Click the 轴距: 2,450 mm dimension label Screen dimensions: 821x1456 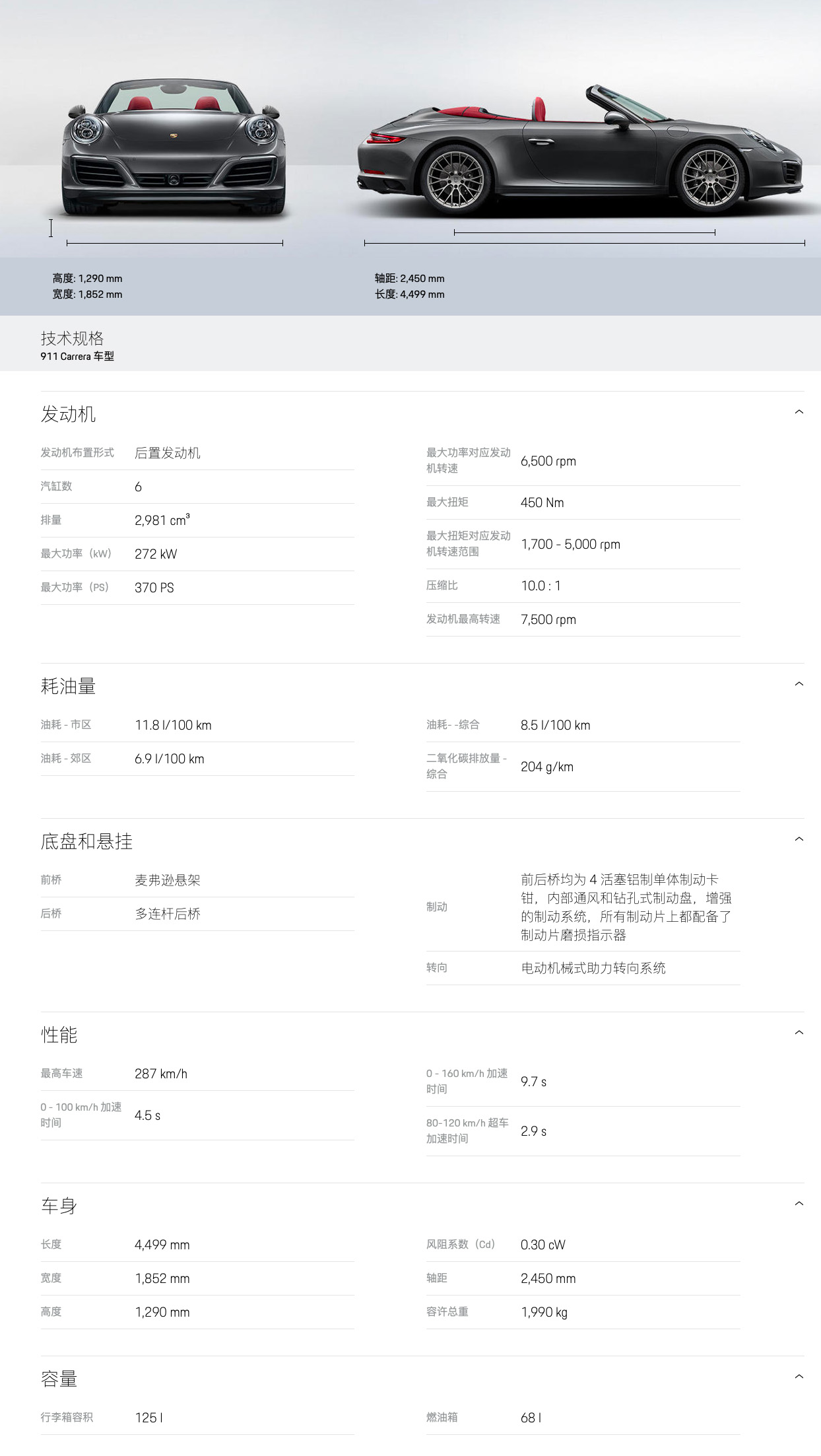pos(409,279)
